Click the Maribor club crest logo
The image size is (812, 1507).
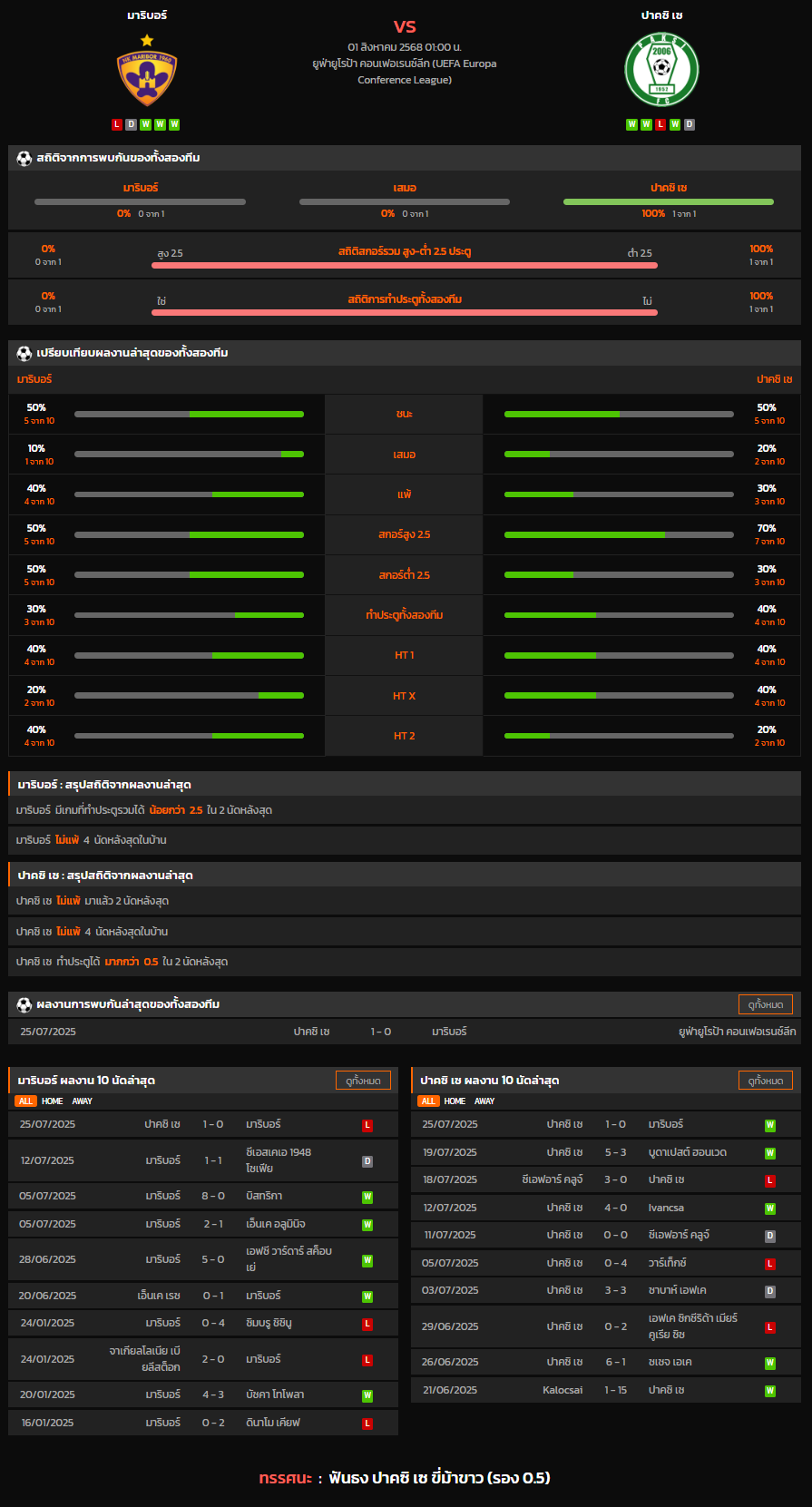[x=147, y=78]
